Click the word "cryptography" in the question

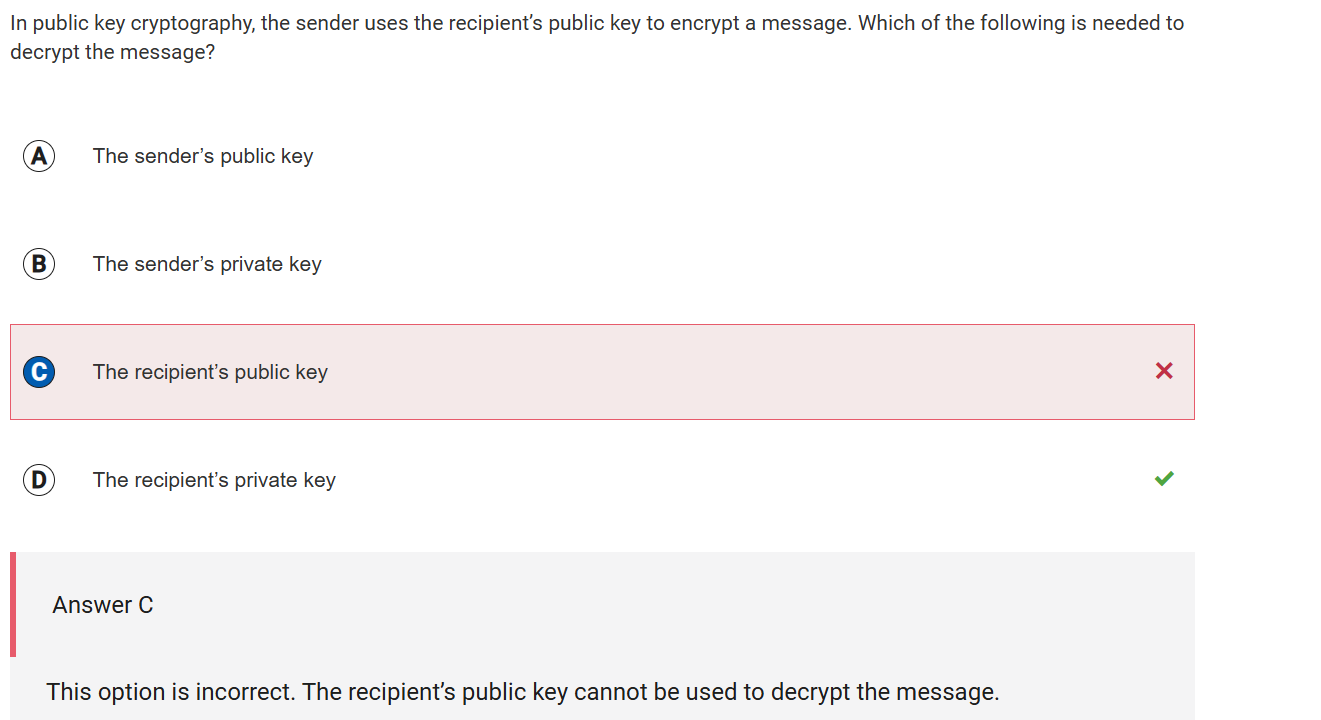(x=193, y=23)
